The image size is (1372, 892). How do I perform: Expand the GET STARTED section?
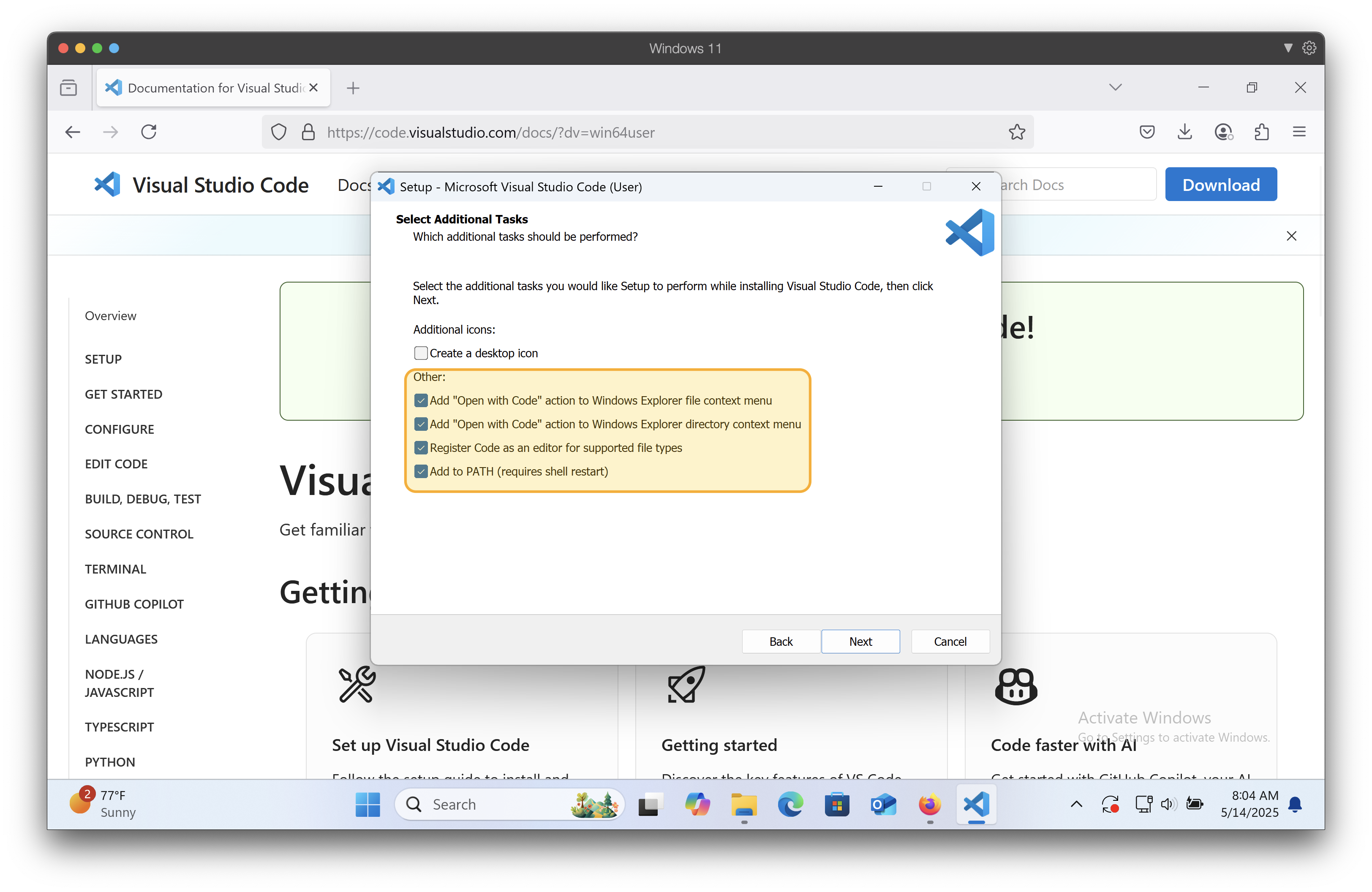[x=123, y=394]
